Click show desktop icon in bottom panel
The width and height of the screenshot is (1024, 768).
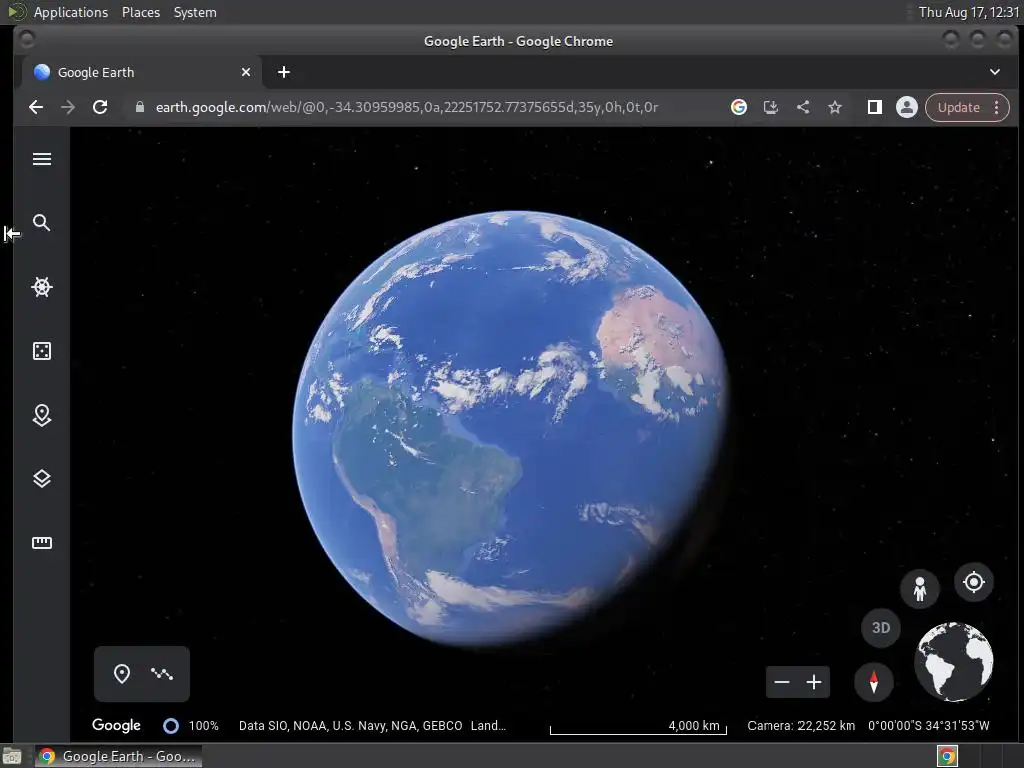click(x=12, y=757)
